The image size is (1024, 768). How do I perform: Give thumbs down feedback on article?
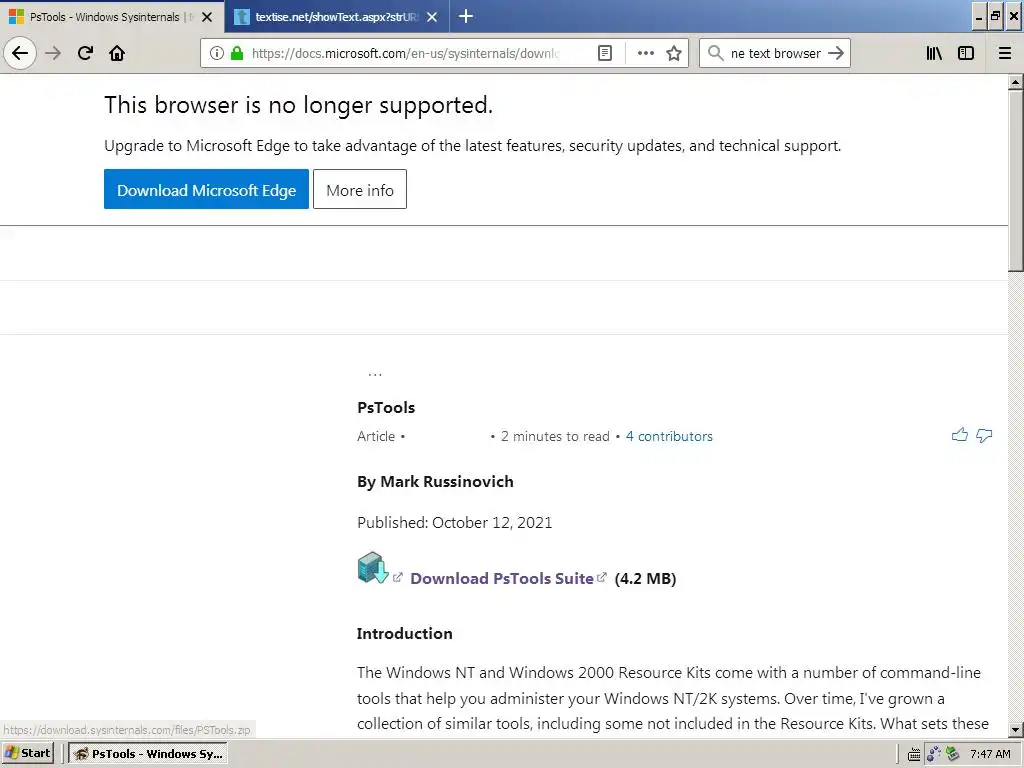pos(984,435)
